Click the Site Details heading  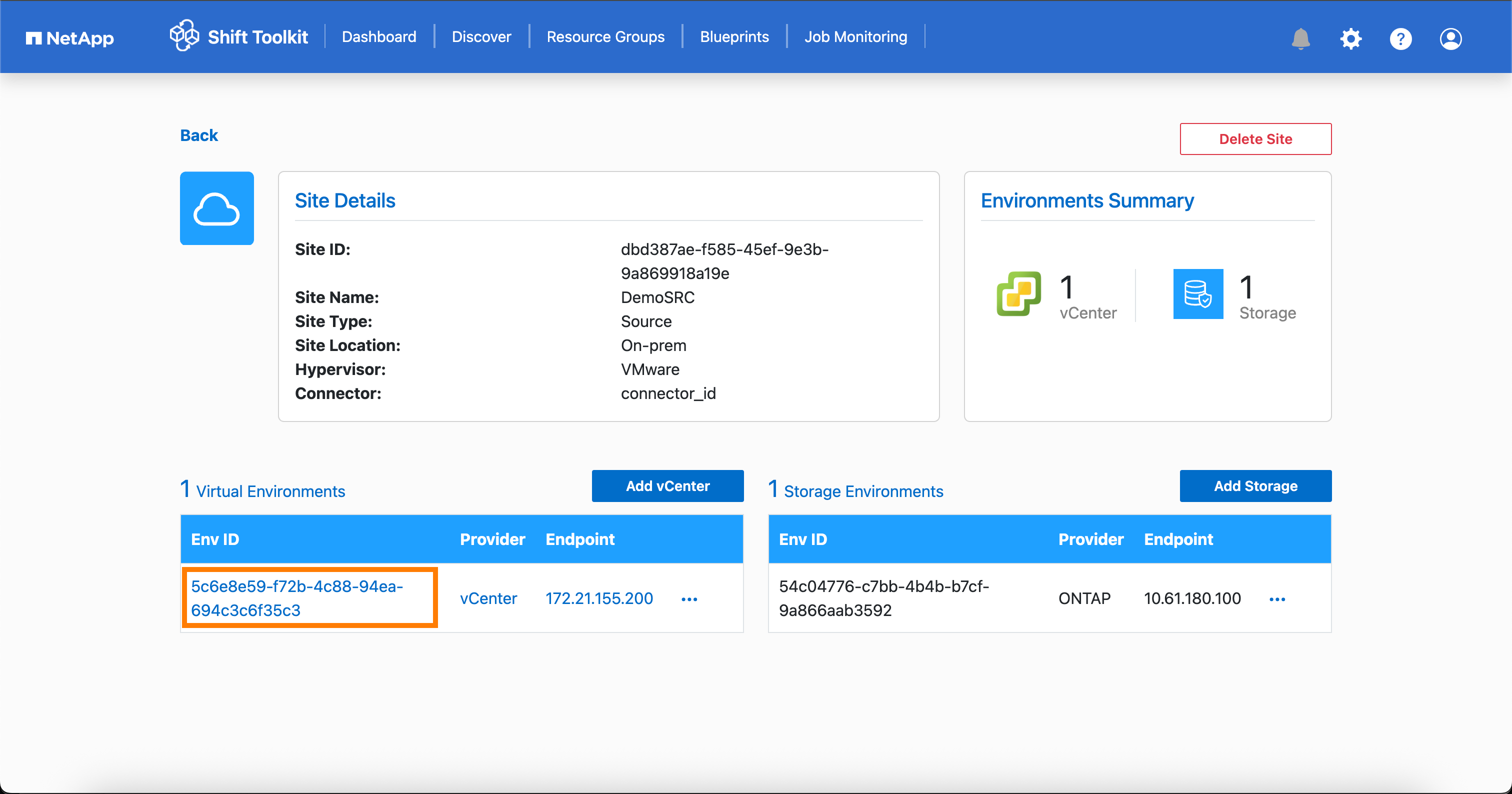(345, 200)
